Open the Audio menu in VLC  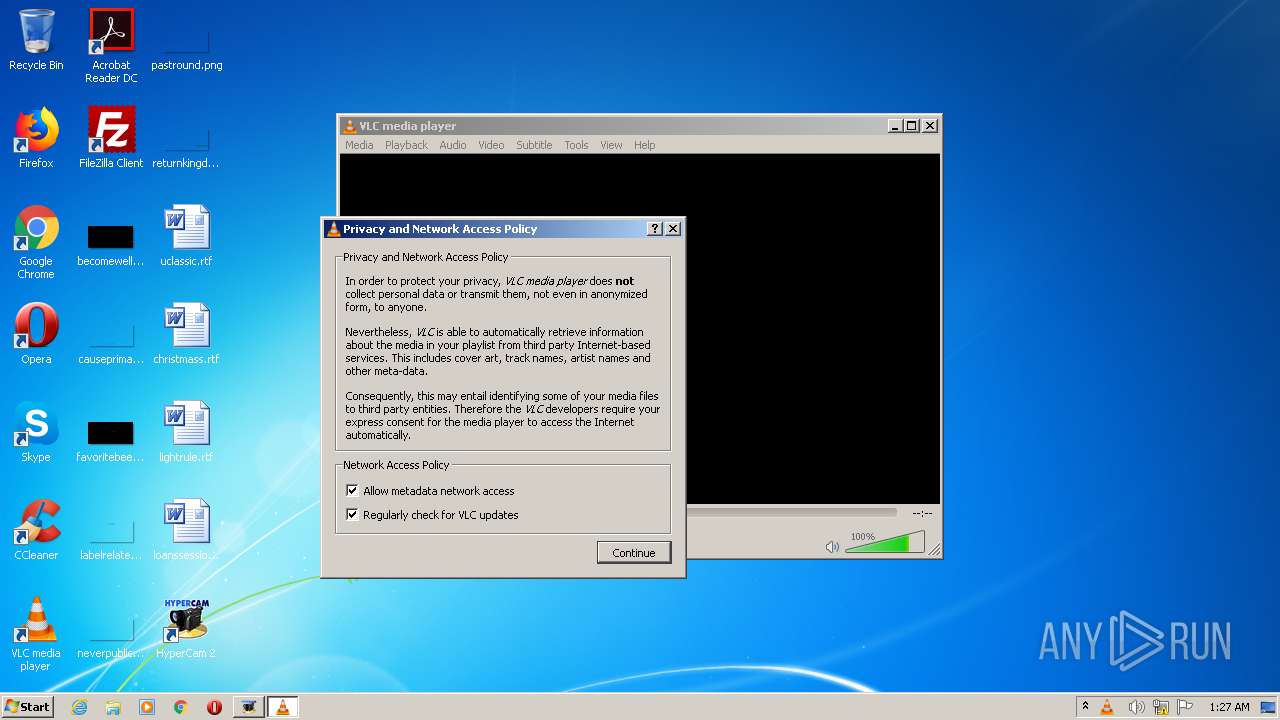tap(453, 145)
